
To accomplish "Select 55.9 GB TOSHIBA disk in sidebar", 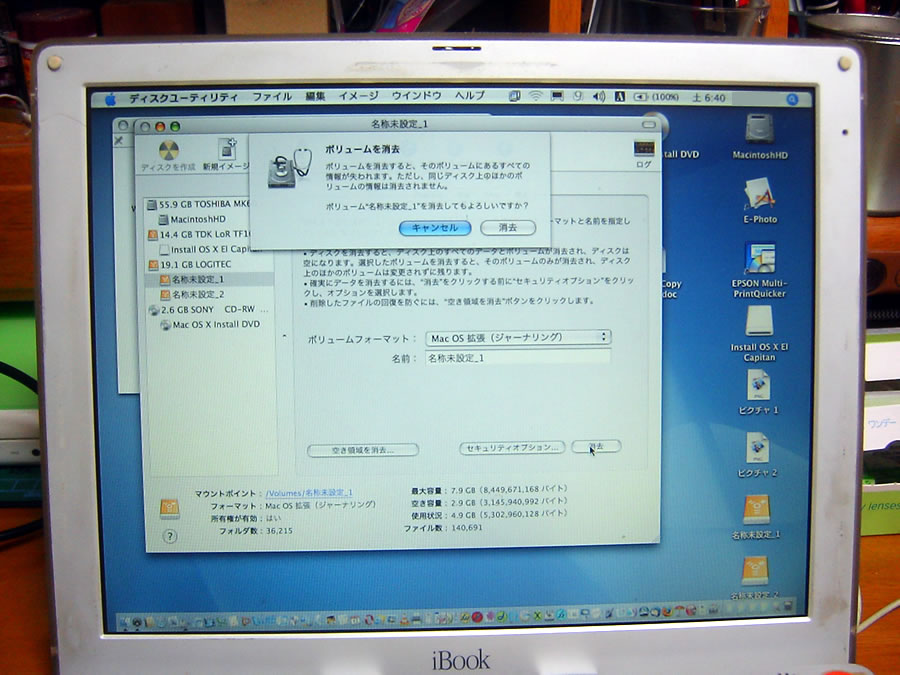I will point(198,204).
